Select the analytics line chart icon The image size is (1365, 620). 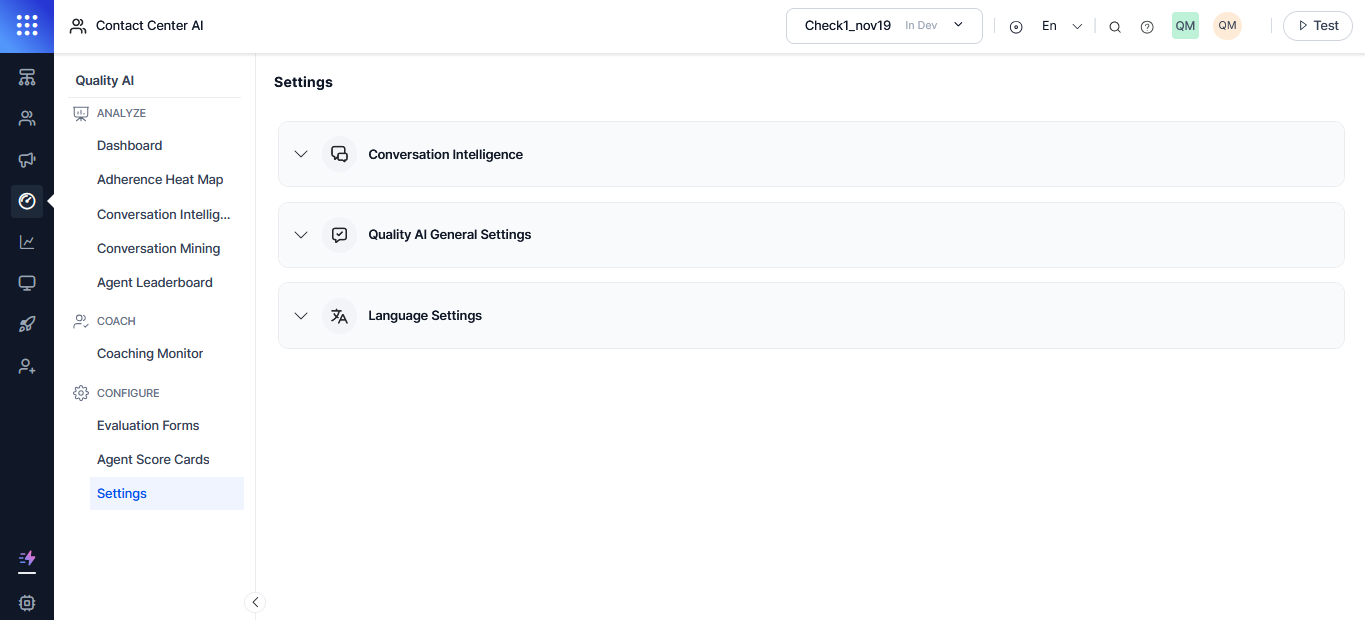pyautogui.click(x=27, y=242)
